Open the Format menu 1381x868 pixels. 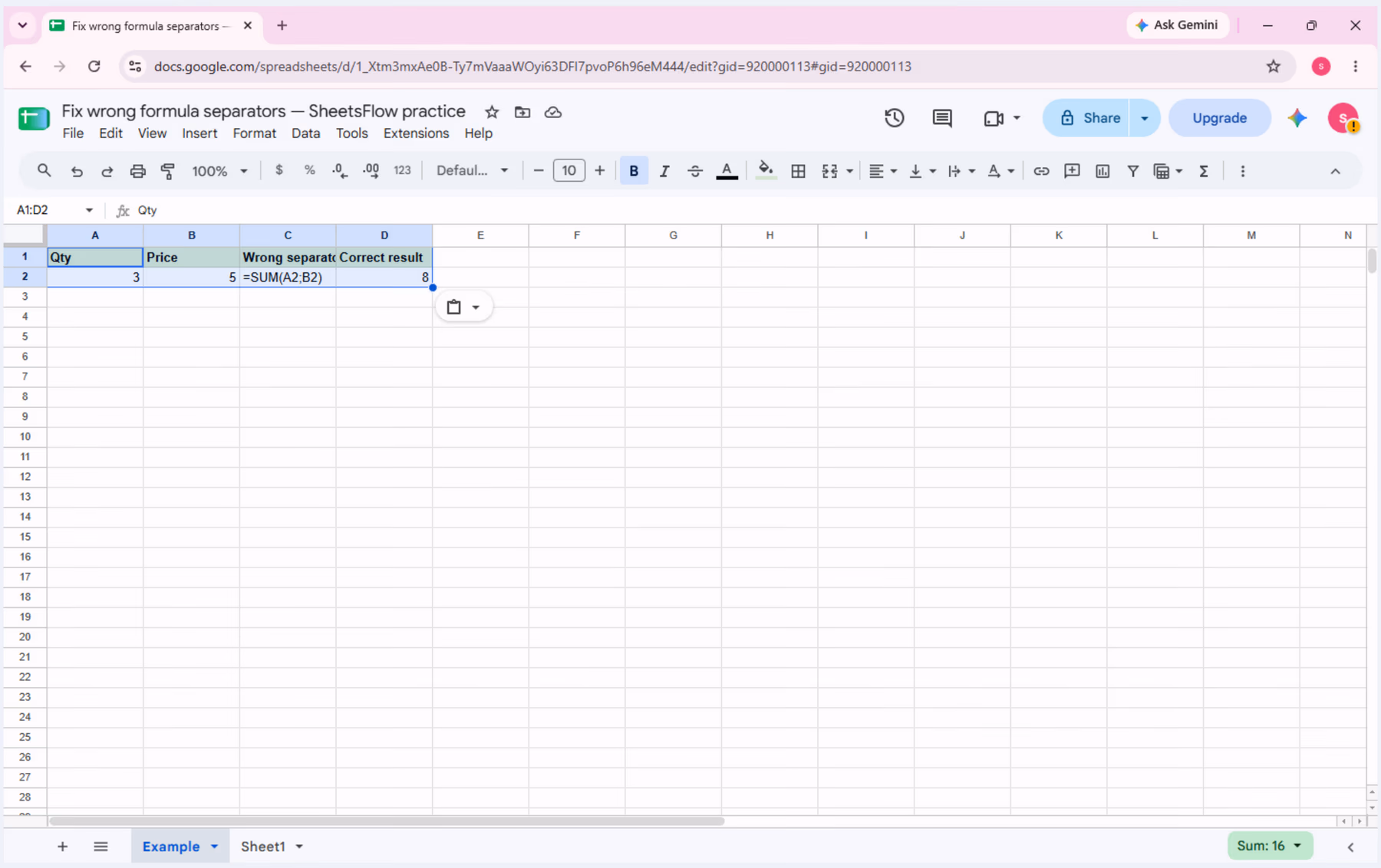[254, 133]
